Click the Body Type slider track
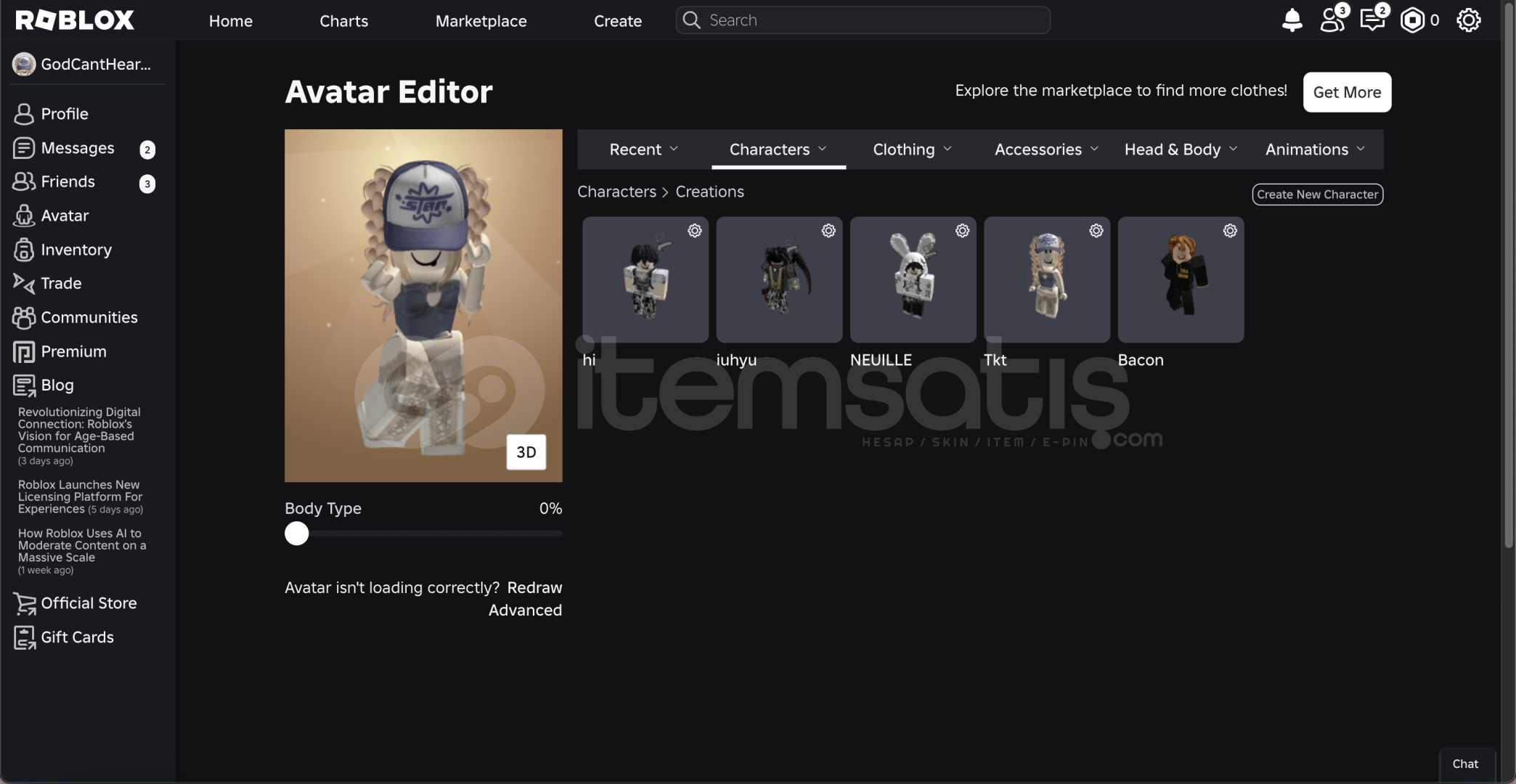 423,534
